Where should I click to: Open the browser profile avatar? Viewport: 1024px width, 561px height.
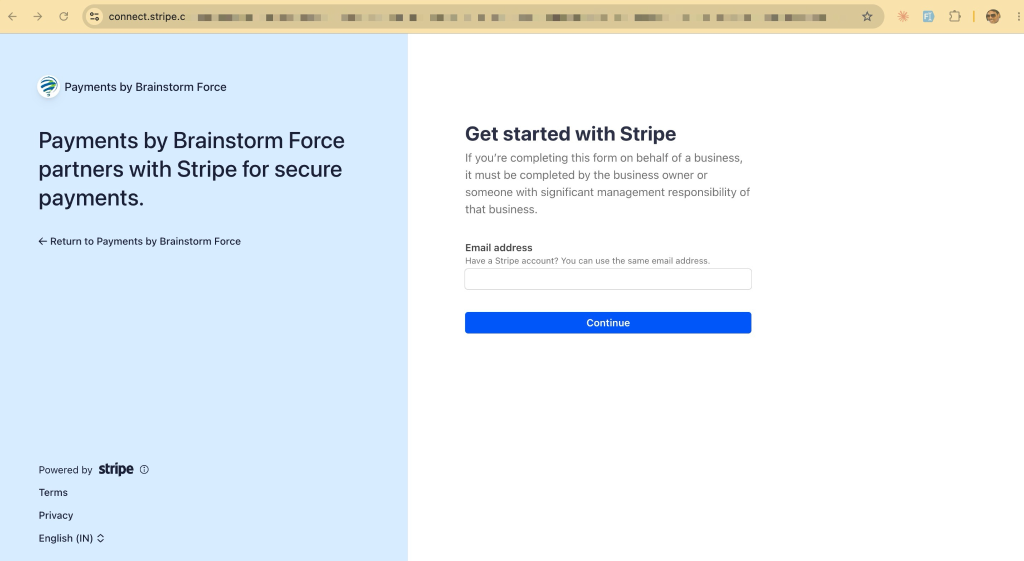tap(993, 16)
